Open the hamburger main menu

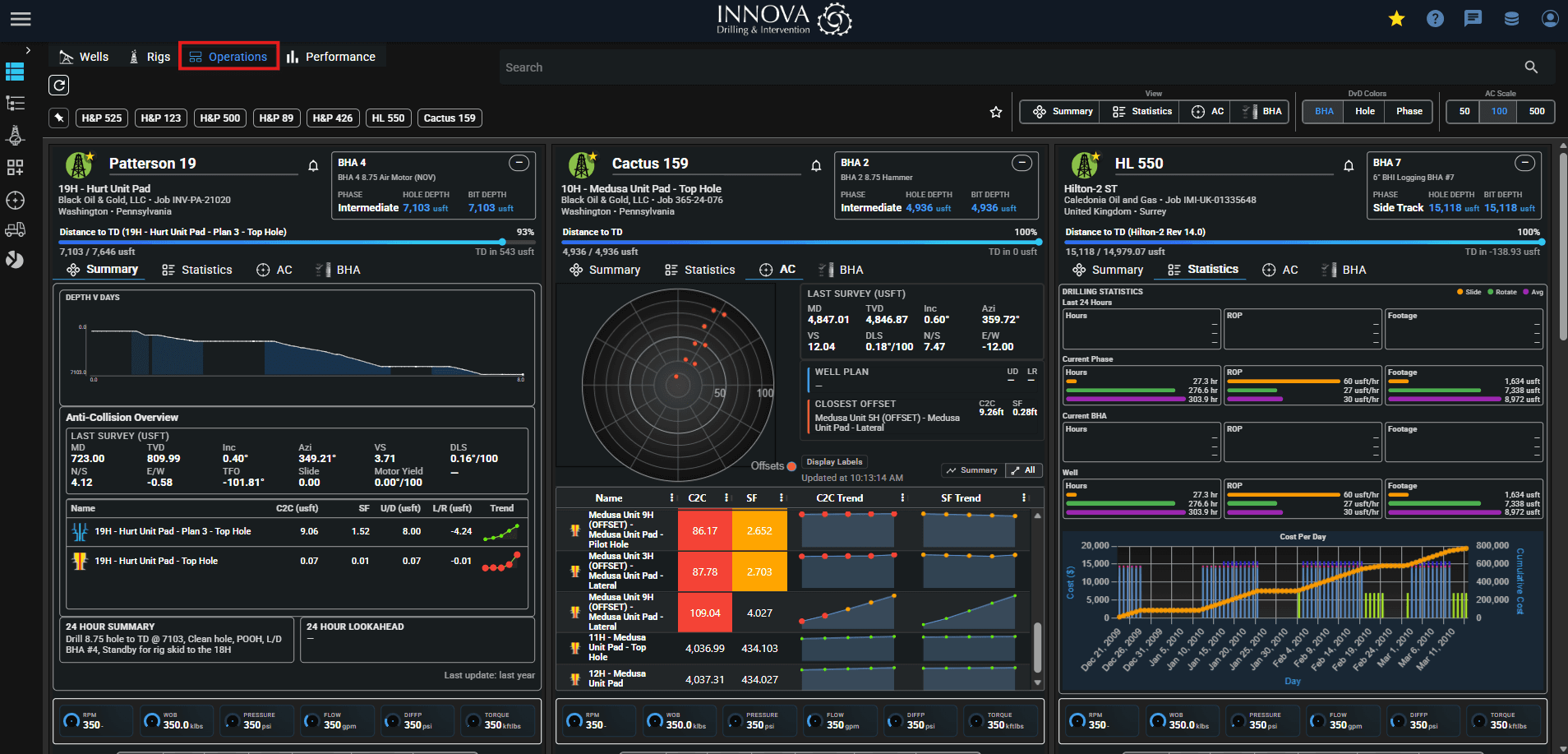click(21, 18)
